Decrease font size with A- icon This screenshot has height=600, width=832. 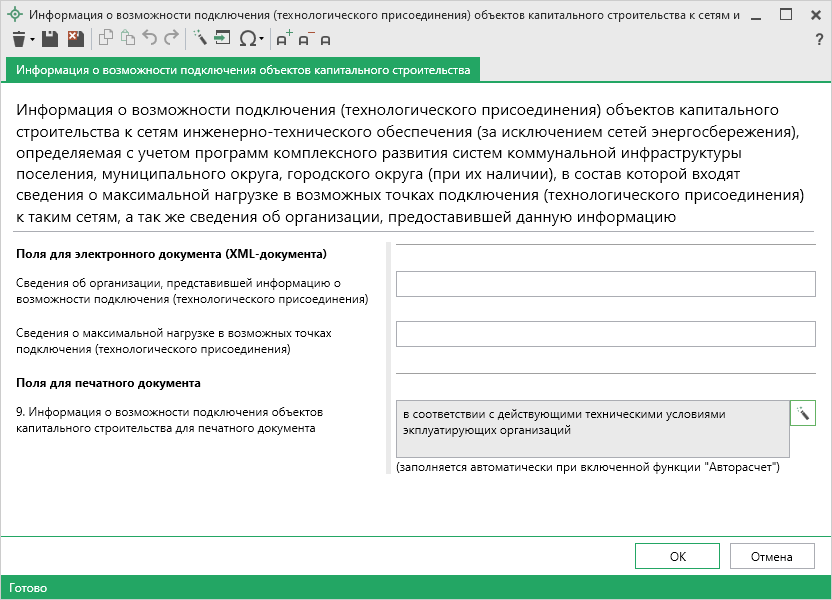click(x=305, y=39)
